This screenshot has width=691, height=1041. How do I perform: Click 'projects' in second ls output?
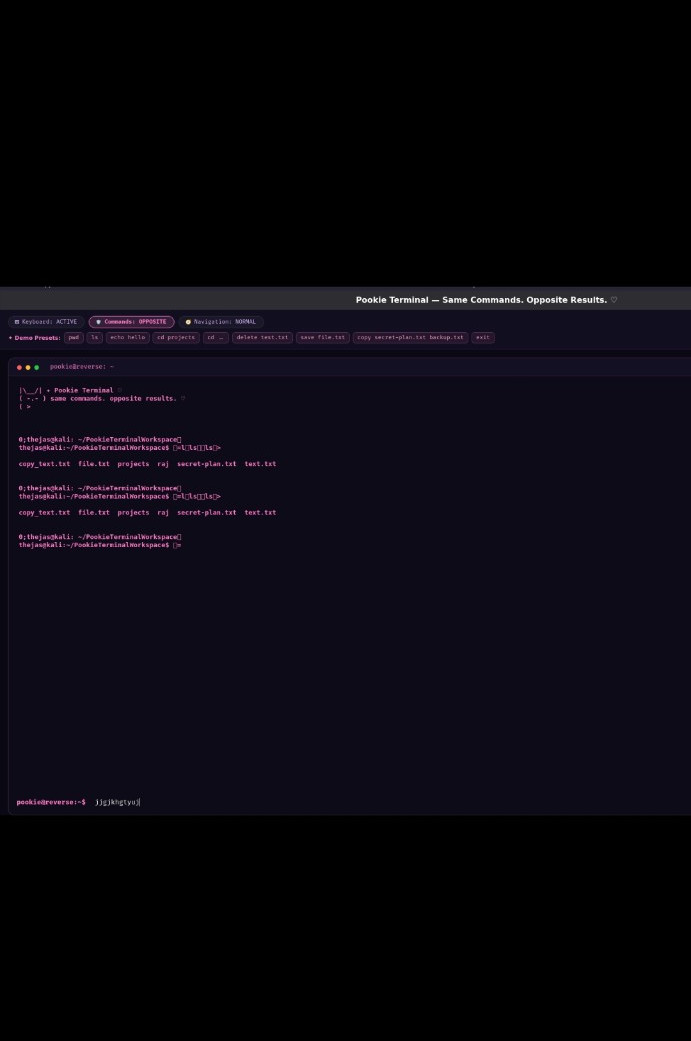(x=133, y=513)
